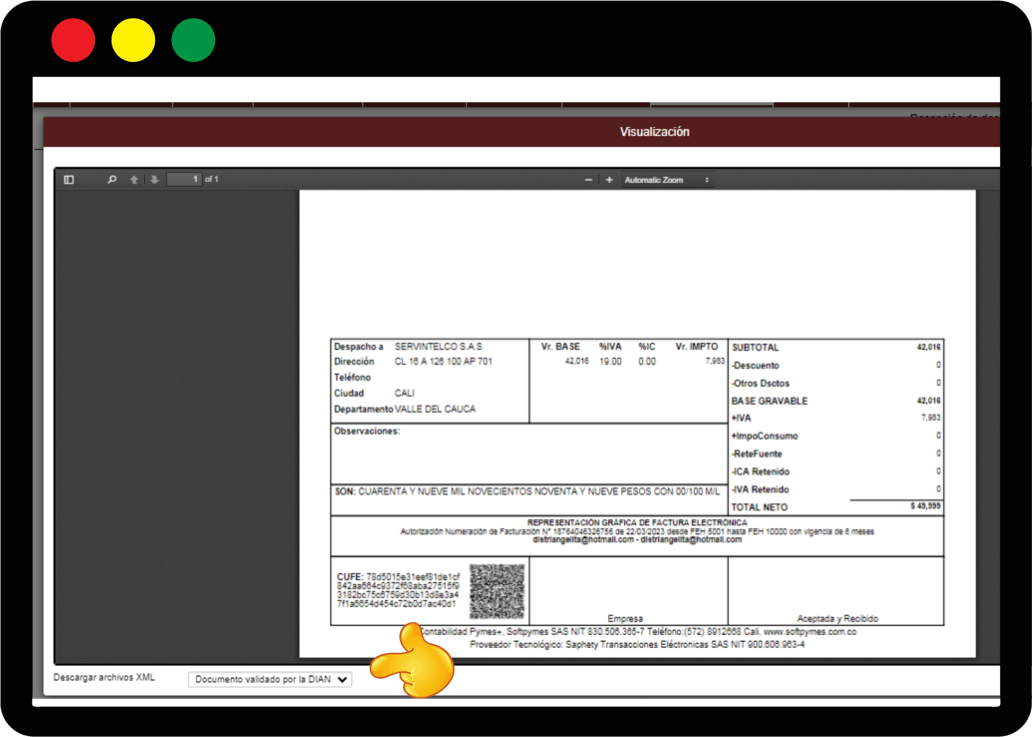Go to previous page using up arrow
This screenshot has width=1032, height=737.
click(x=134, y=180)
